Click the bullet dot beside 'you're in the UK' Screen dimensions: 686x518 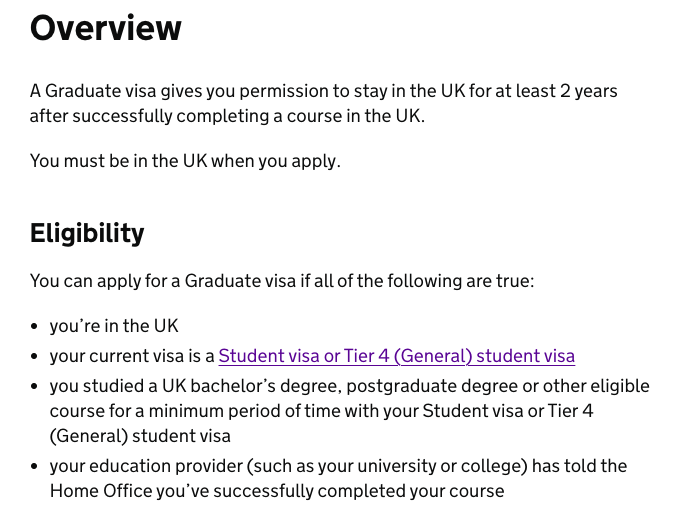click(35, 327)
